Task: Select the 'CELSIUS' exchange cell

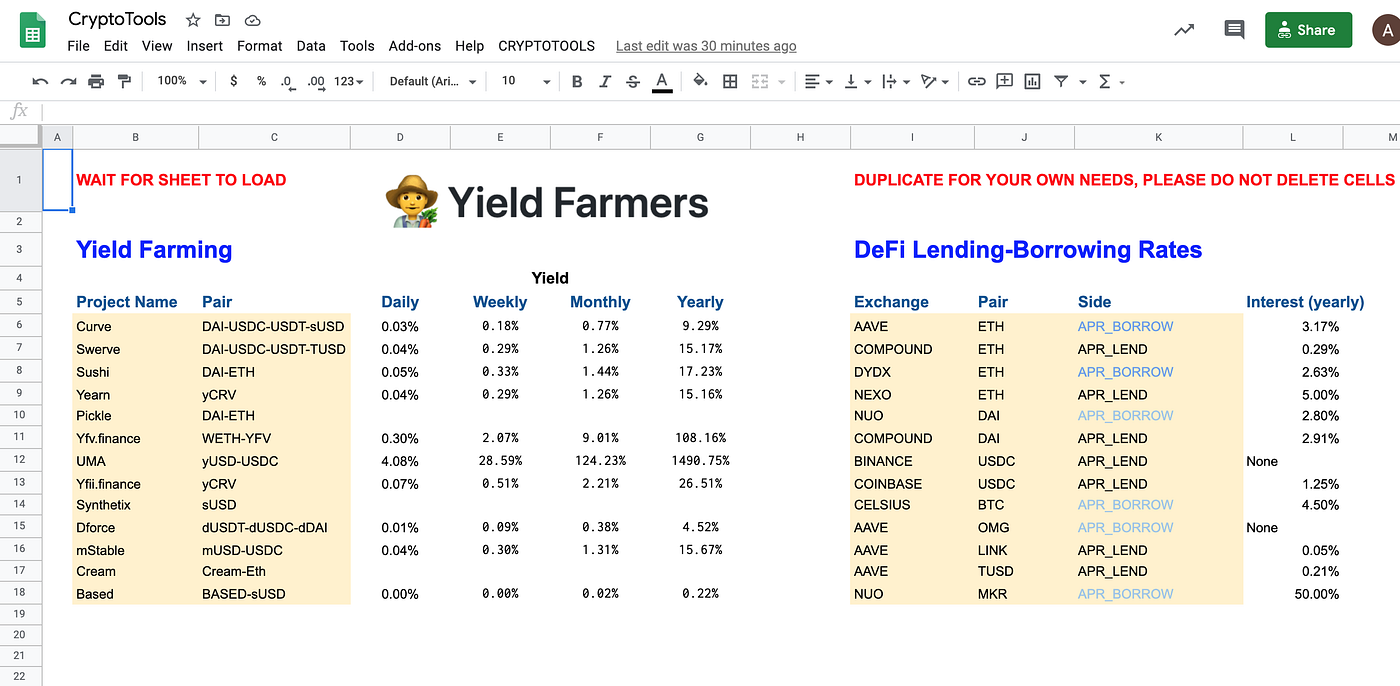Action: (912, 505)
